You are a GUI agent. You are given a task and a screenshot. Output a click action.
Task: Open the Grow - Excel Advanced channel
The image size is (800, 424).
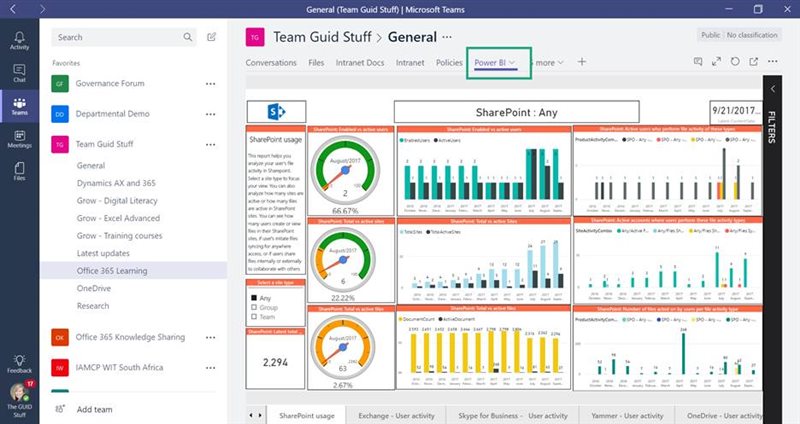click(x=118, y=218)
